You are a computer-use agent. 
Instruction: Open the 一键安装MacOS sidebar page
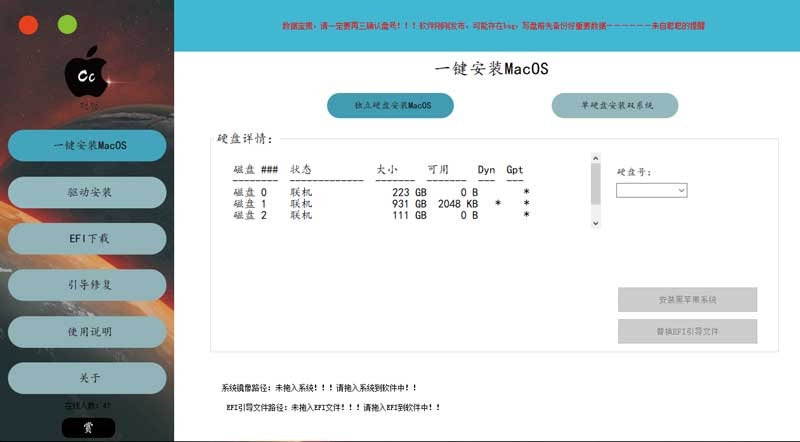(87, 145)
